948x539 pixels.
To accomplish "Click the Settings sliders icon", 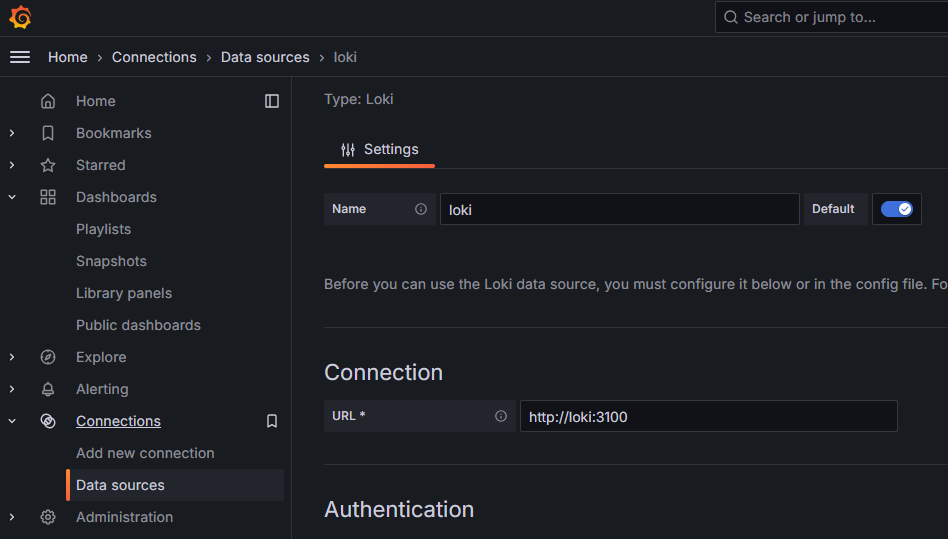I will click(348, 150).
